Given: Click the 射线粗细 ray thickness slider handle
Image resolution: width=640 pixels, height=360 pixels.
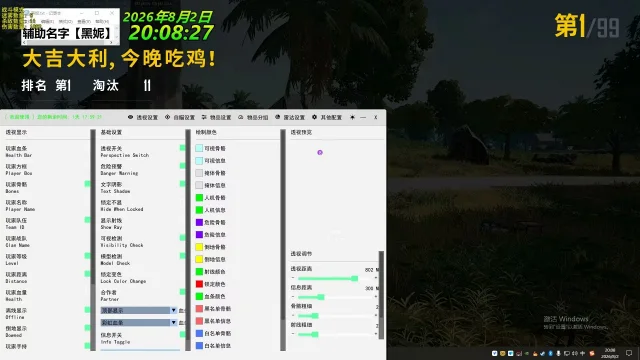Looking at the screenshot, I should (315, 334).
